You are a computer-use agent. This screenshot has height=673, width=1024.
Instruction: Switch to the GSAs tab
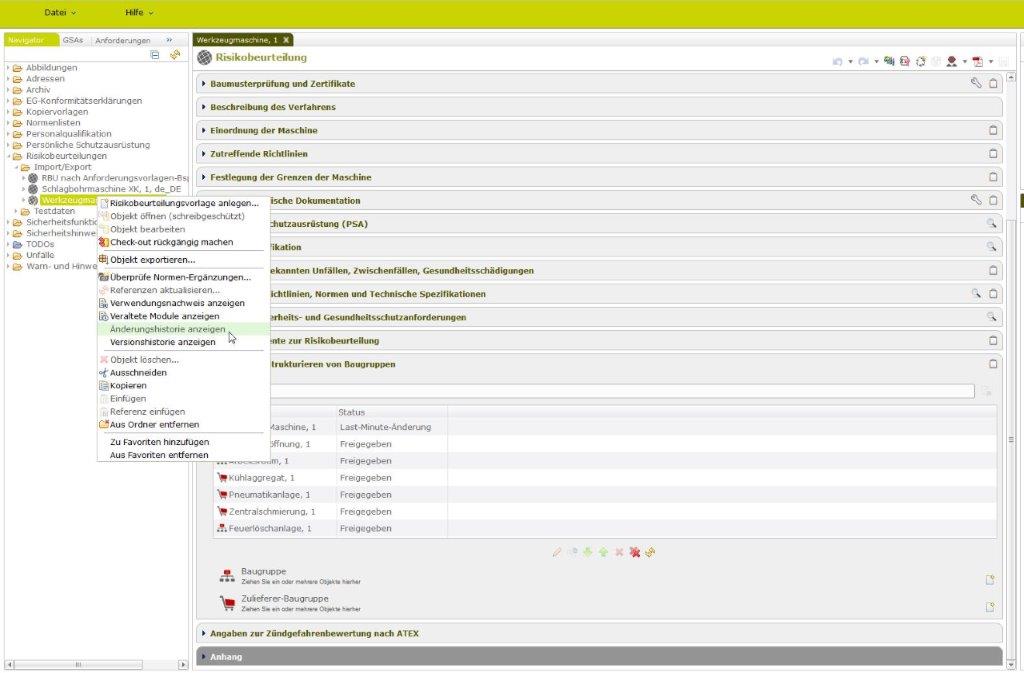tap(73, 40)
